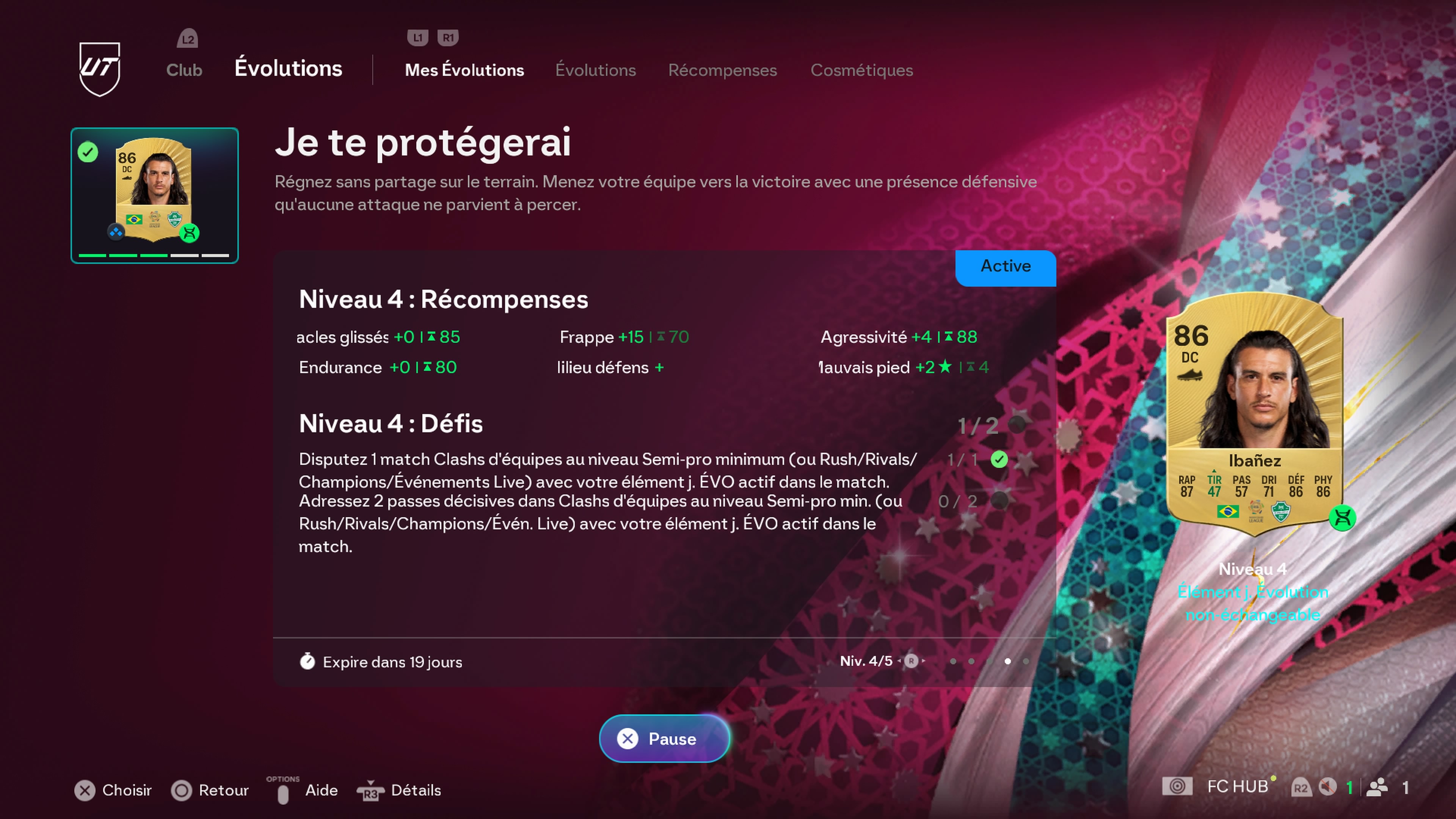Viewport: 1456px width, 819px height.
Task: Click the R3 Détails stick icon
Action: click(x=370, y=791)
